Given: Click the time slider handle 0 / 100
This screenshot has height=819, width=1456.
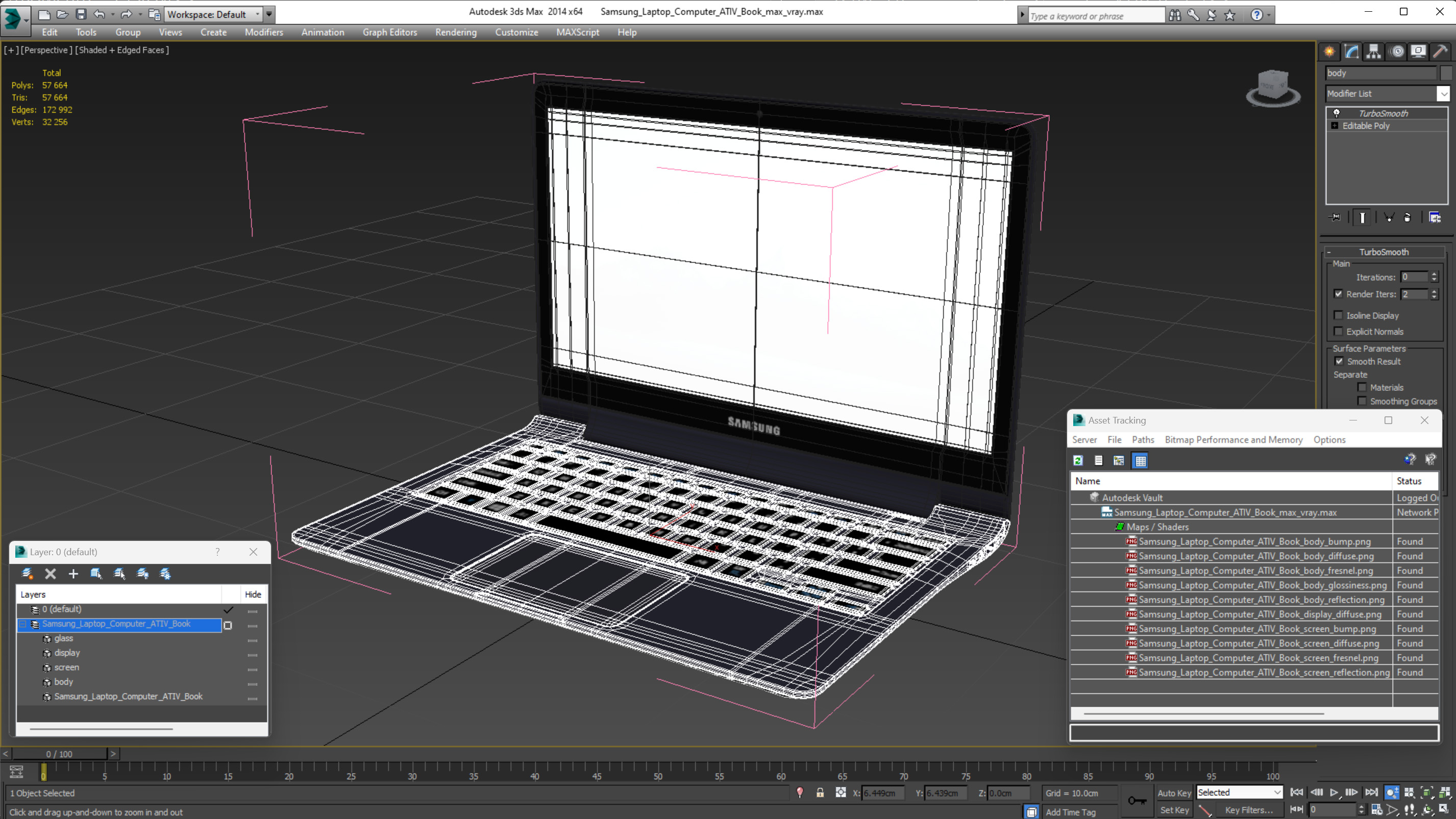Looking at the screenshot, I should click(59, 754).
